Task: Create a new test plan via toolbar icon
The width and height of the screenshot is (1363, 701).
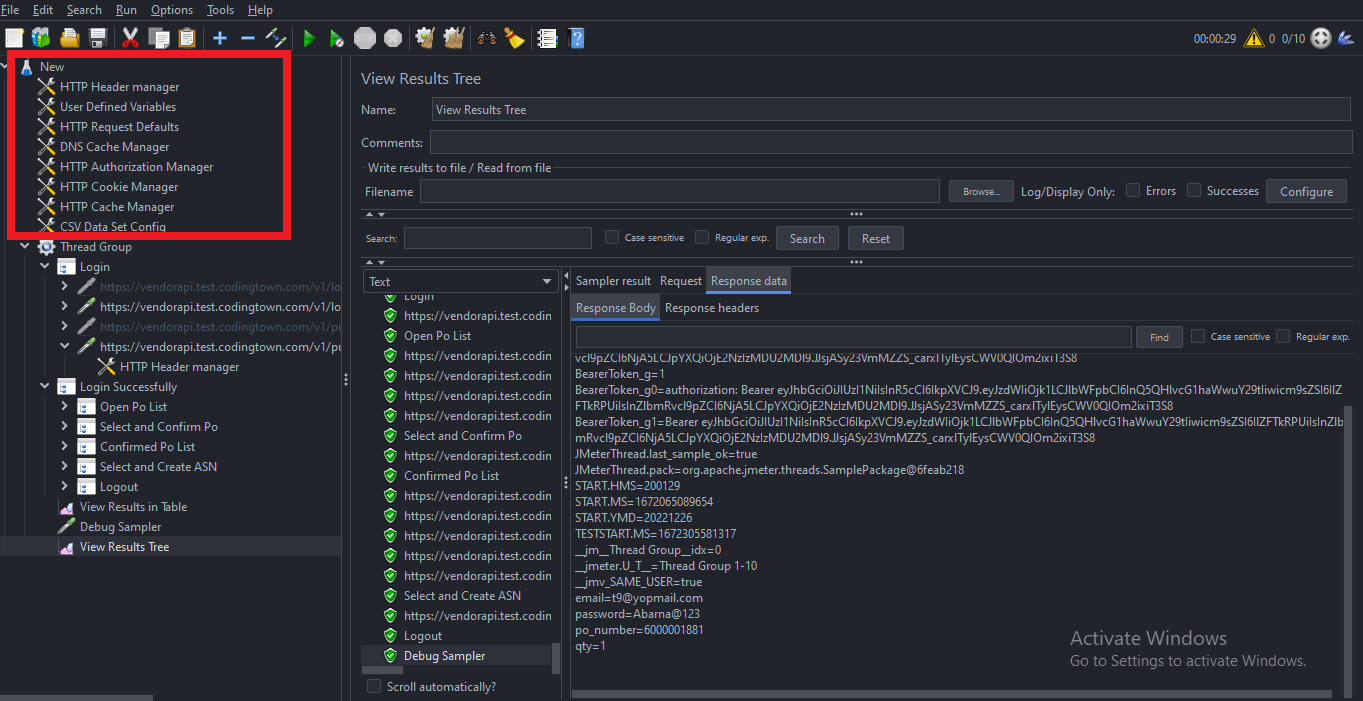Action: [x=14, y=38]
